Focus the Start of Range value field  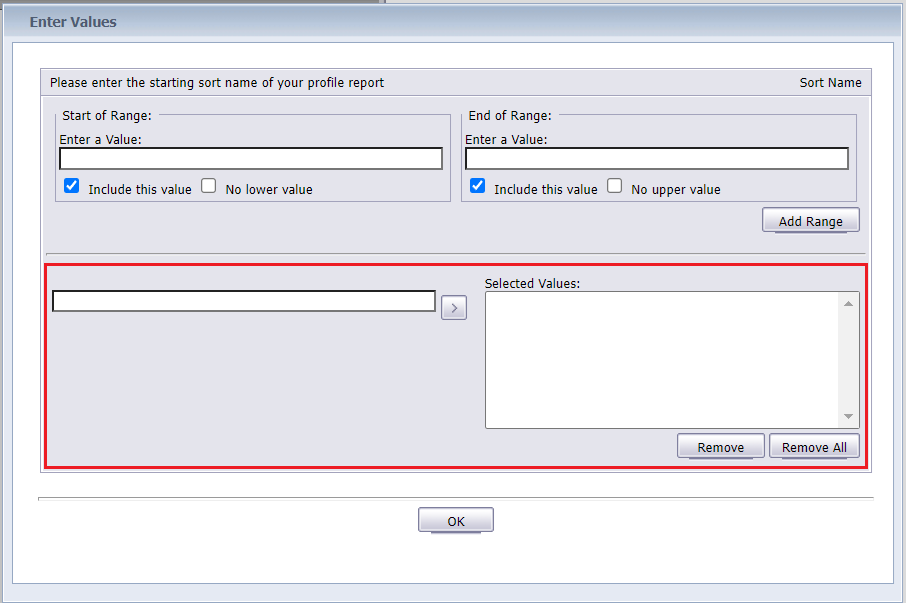click(x=251, y=158)
